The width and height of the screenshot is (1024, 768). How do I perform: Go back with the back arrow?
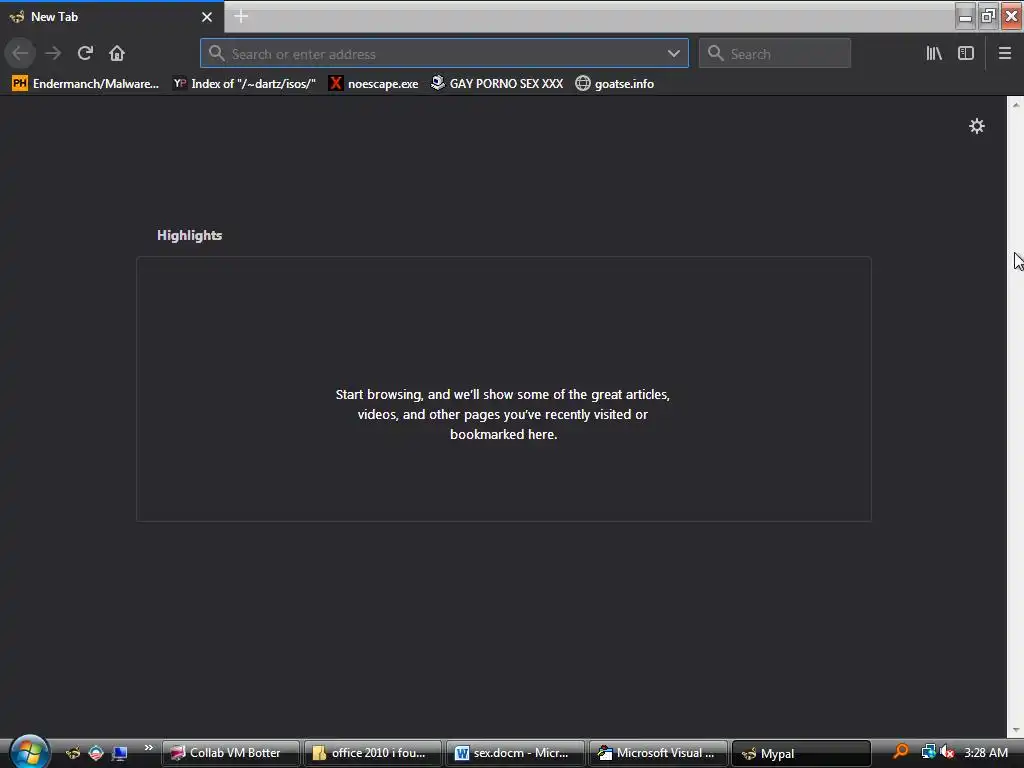(x=20, y=53)
